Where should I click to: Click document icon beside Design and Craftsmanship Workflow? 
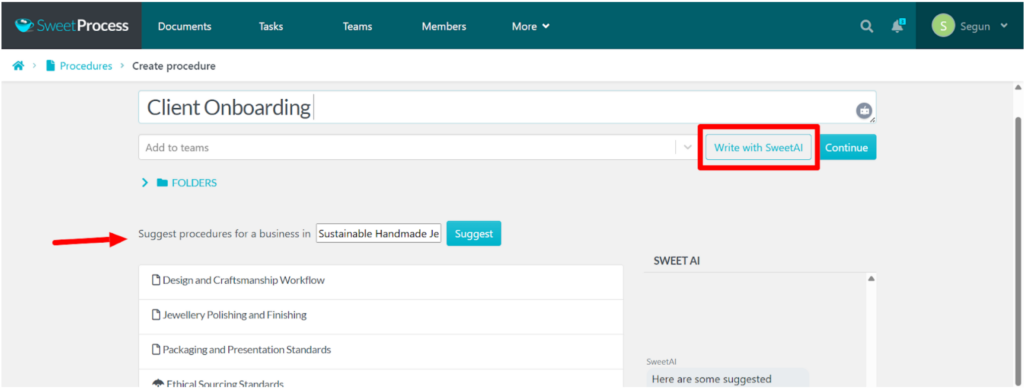click(x=156, y=280)
